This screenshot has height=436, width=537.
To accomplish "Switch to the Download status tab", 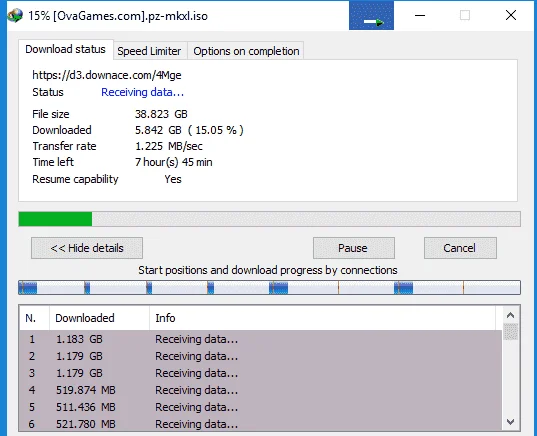I will pos(65,49).
